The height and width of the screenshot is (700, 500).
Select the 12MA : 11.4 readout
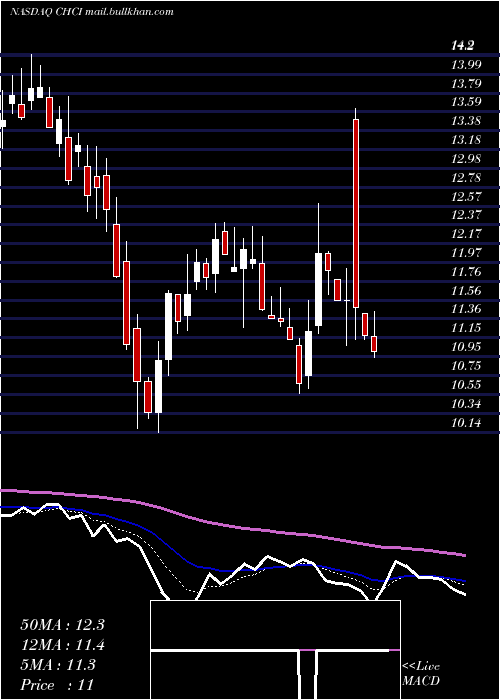[x=62, y=645]
